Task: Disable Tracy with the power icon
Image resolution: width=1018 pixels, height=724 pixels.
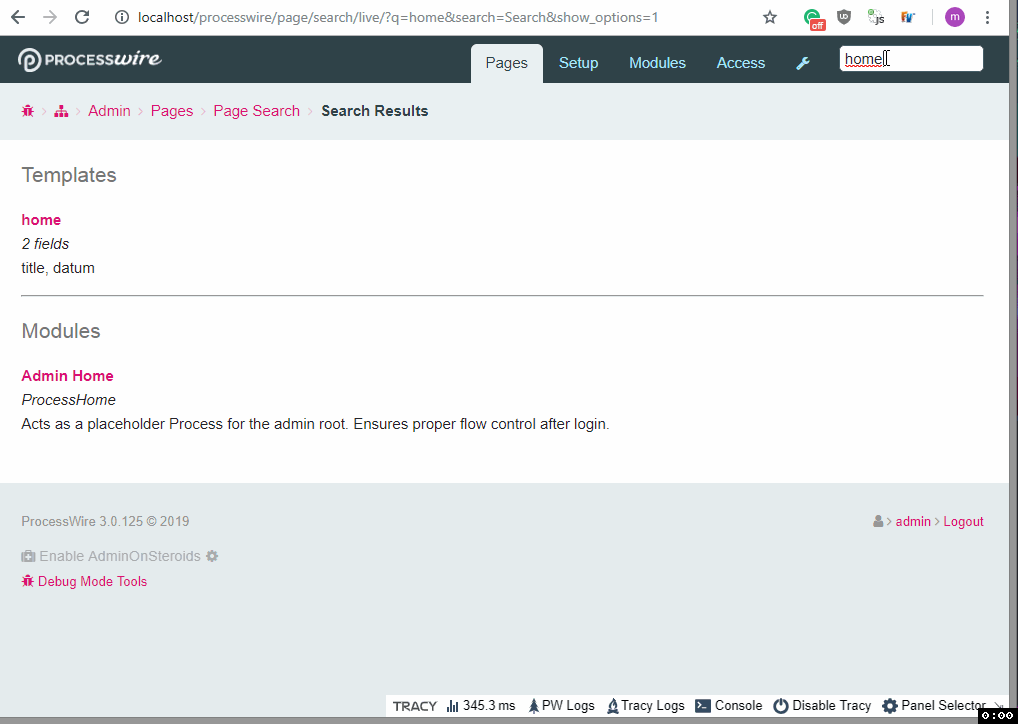Action: [x=822, y=705]
